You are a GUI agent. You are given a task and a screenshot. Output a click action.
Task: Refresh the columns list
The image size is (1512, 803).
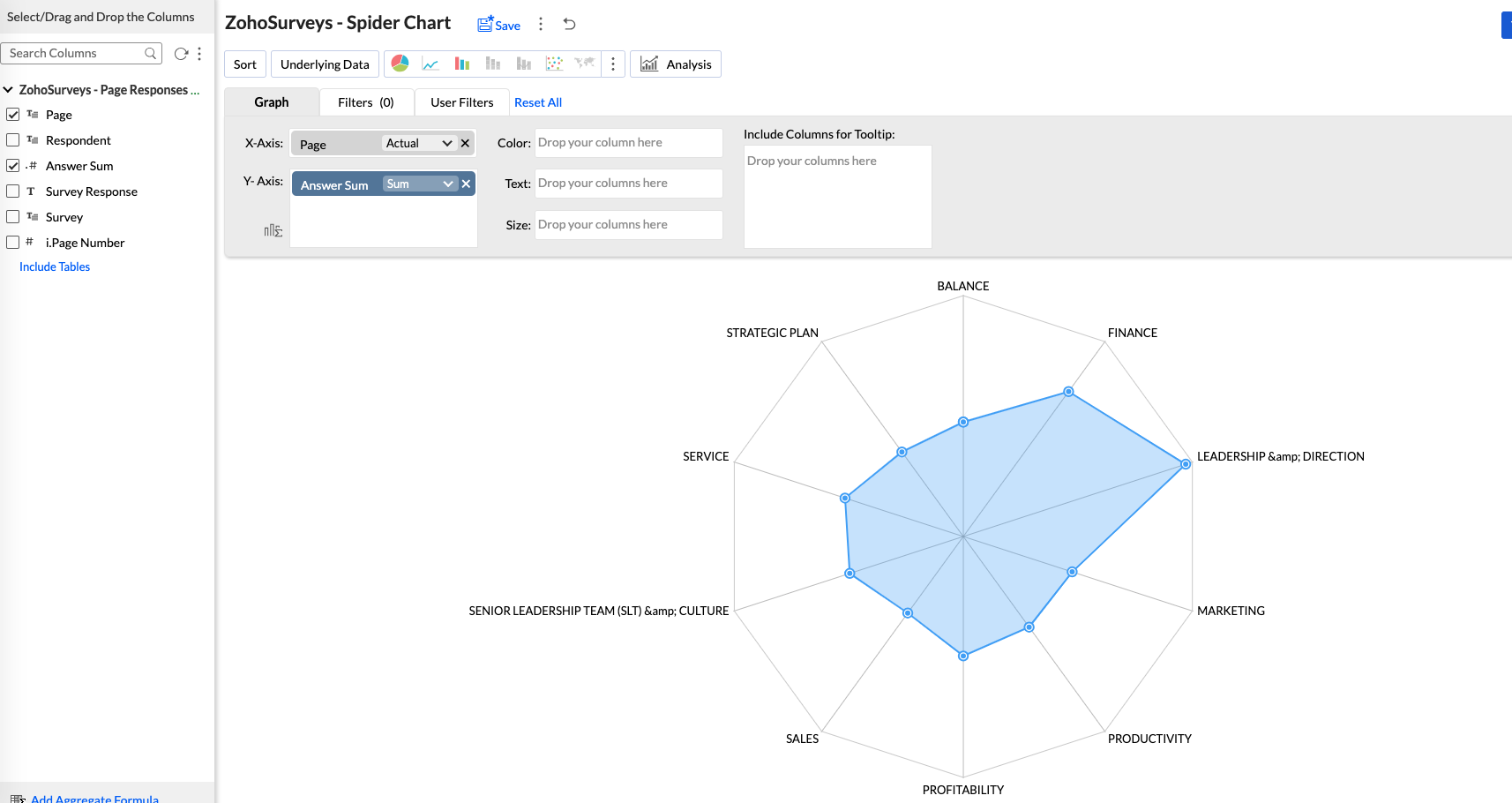(x=181, y=54)
